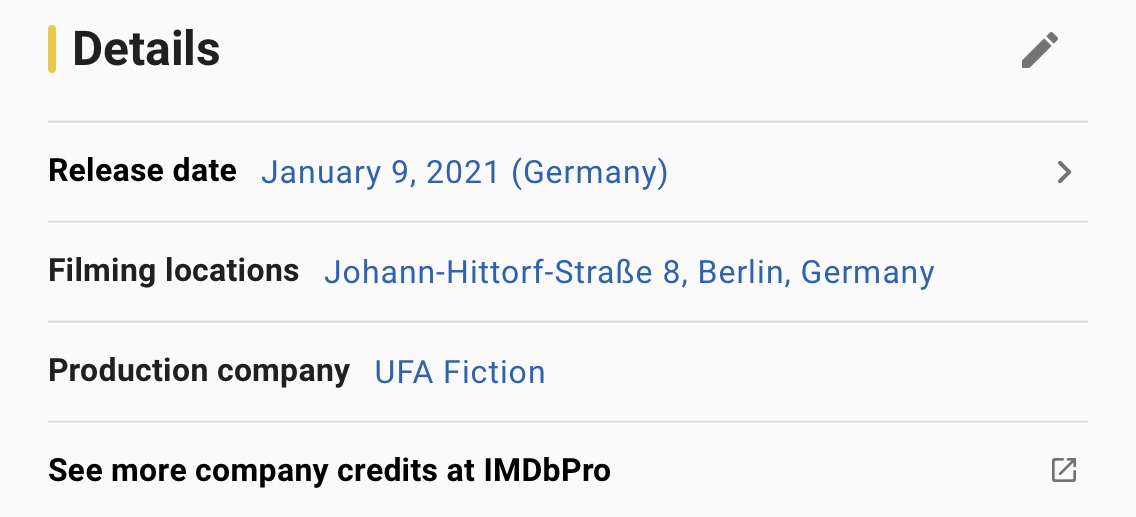Click blank area right of the filming location
1136x517 pixels.
(x=1010, y=272)
